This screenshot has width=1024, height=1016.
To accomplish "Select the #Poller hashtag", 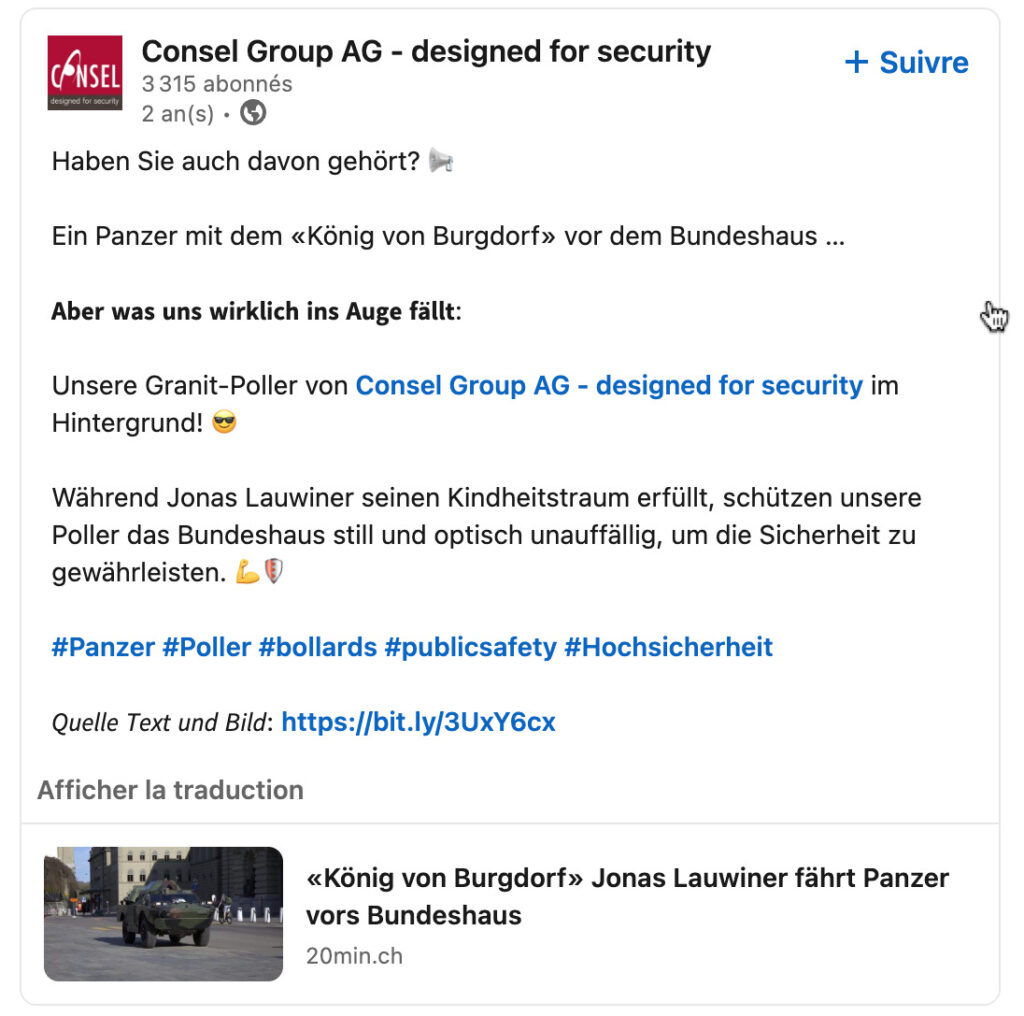I will [206, 647].
